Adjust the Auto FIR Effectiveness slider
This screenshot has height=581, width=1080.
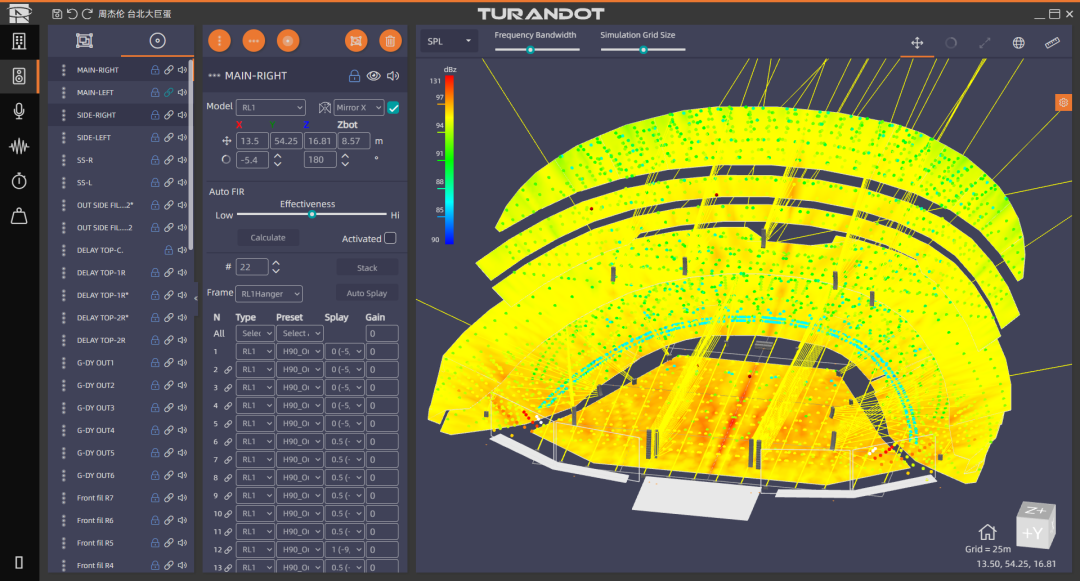[x=311, y=215]
